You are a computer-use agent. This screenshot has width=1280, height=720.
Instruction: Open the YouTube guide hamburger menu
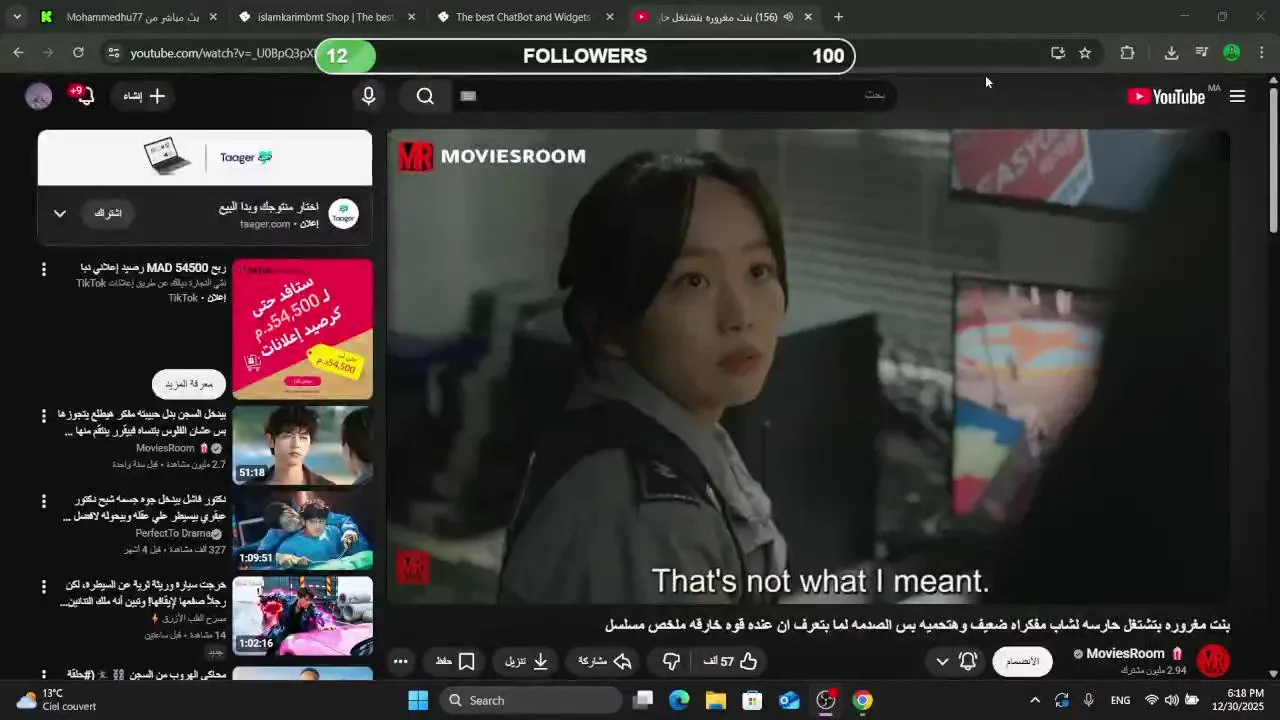click(1237, 96)
